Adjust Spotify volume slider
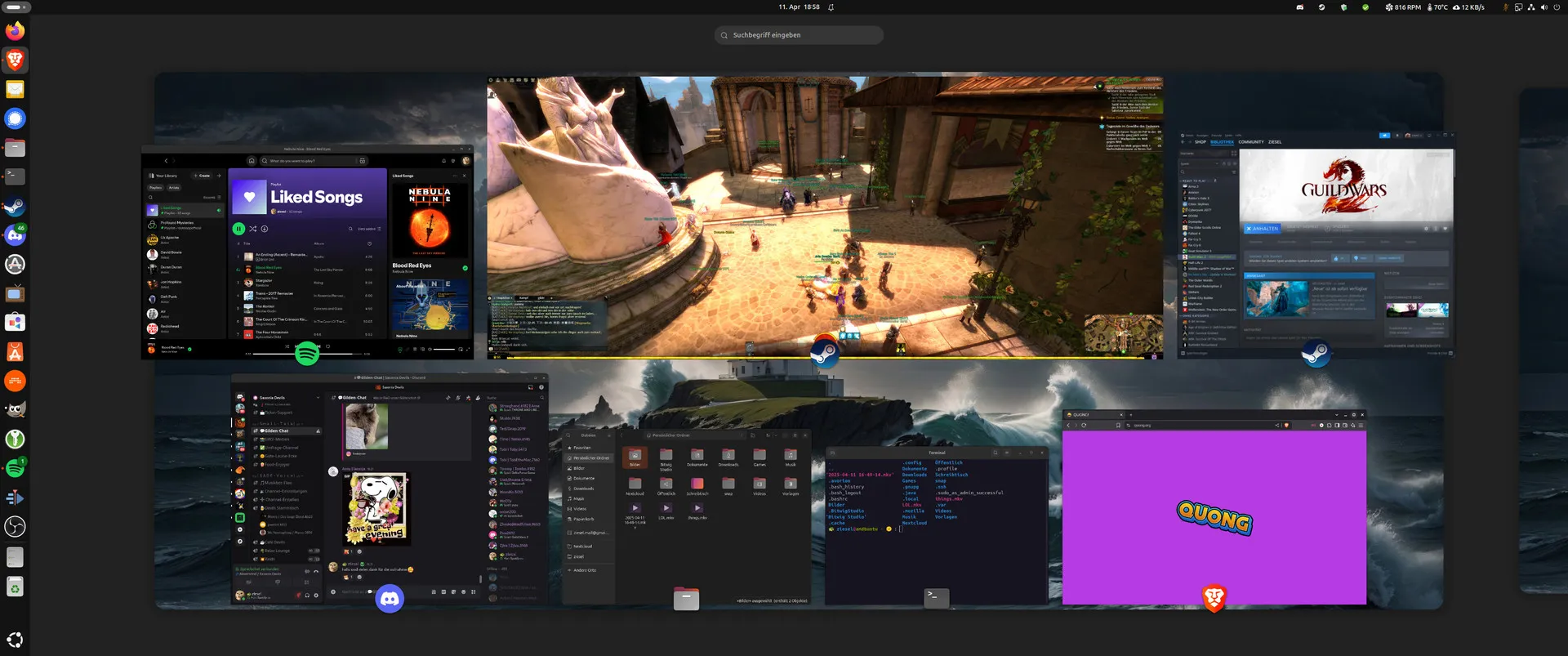 click(x=444, y=350)
